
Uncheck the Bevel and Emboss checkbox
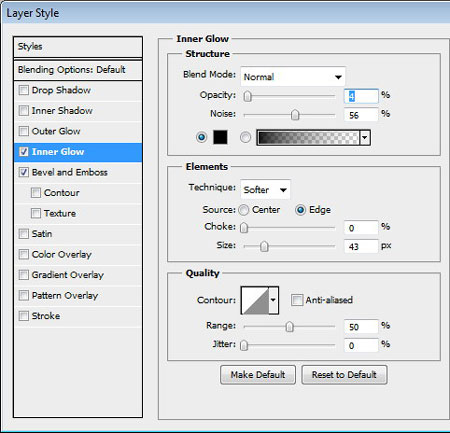24,172
